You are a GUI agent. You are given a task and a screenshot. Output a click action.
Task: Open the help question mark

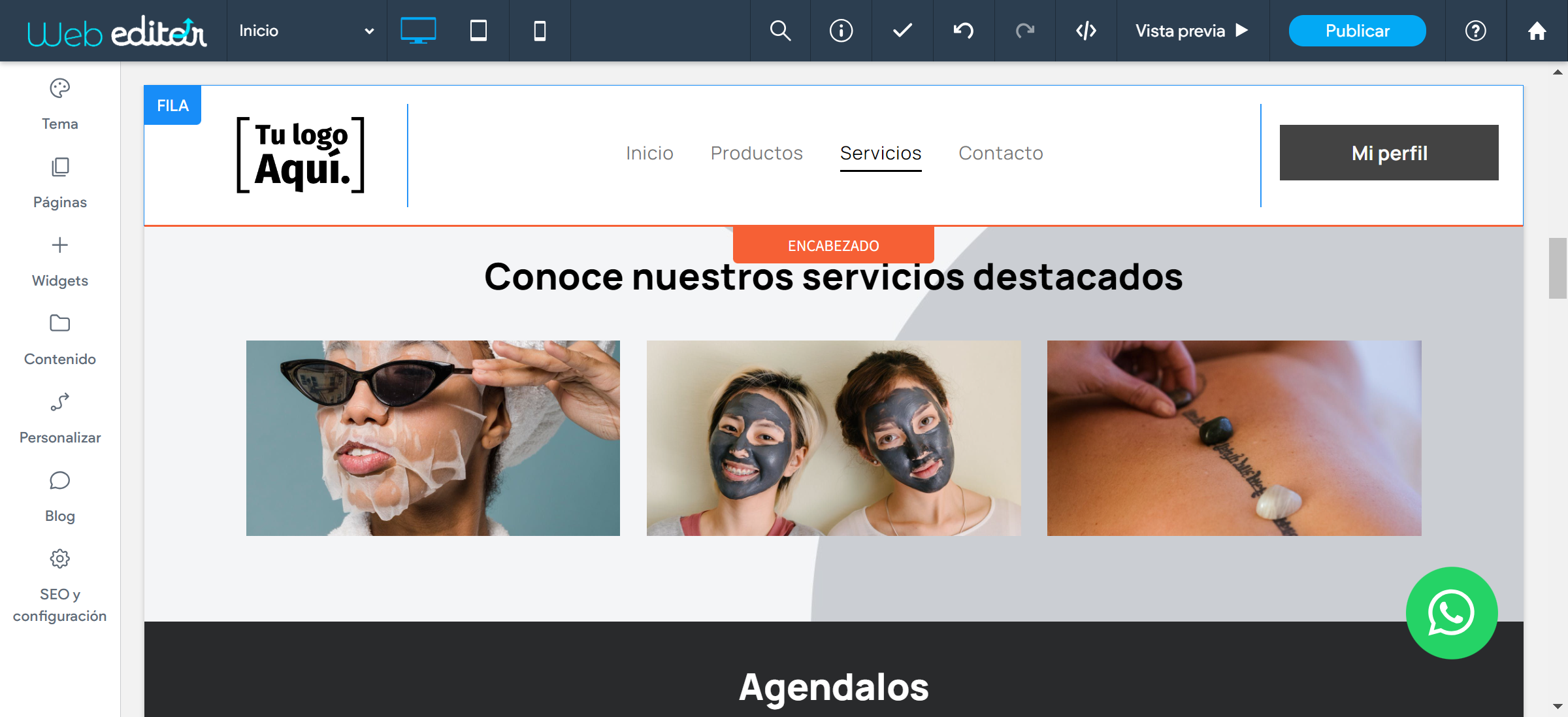click(x=1475, y=31)
